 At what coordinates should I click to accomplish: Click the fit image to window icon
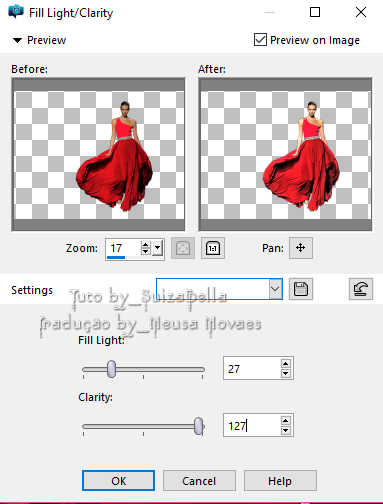click(x=183, y=248)
